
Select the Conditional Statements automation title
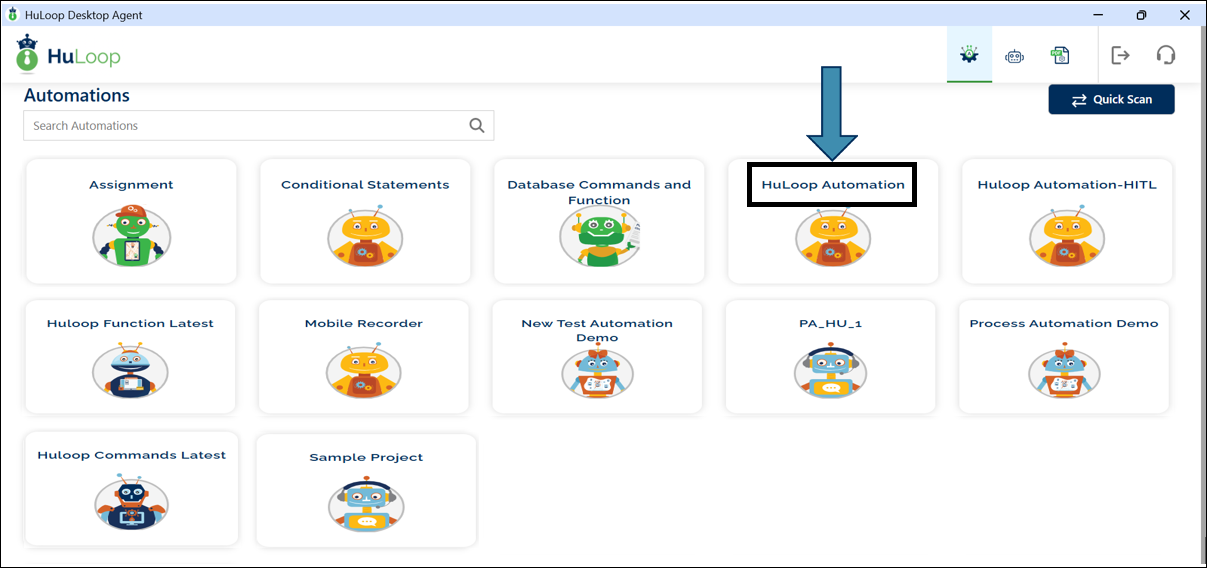pyautogui.click(x=365, y=185)
